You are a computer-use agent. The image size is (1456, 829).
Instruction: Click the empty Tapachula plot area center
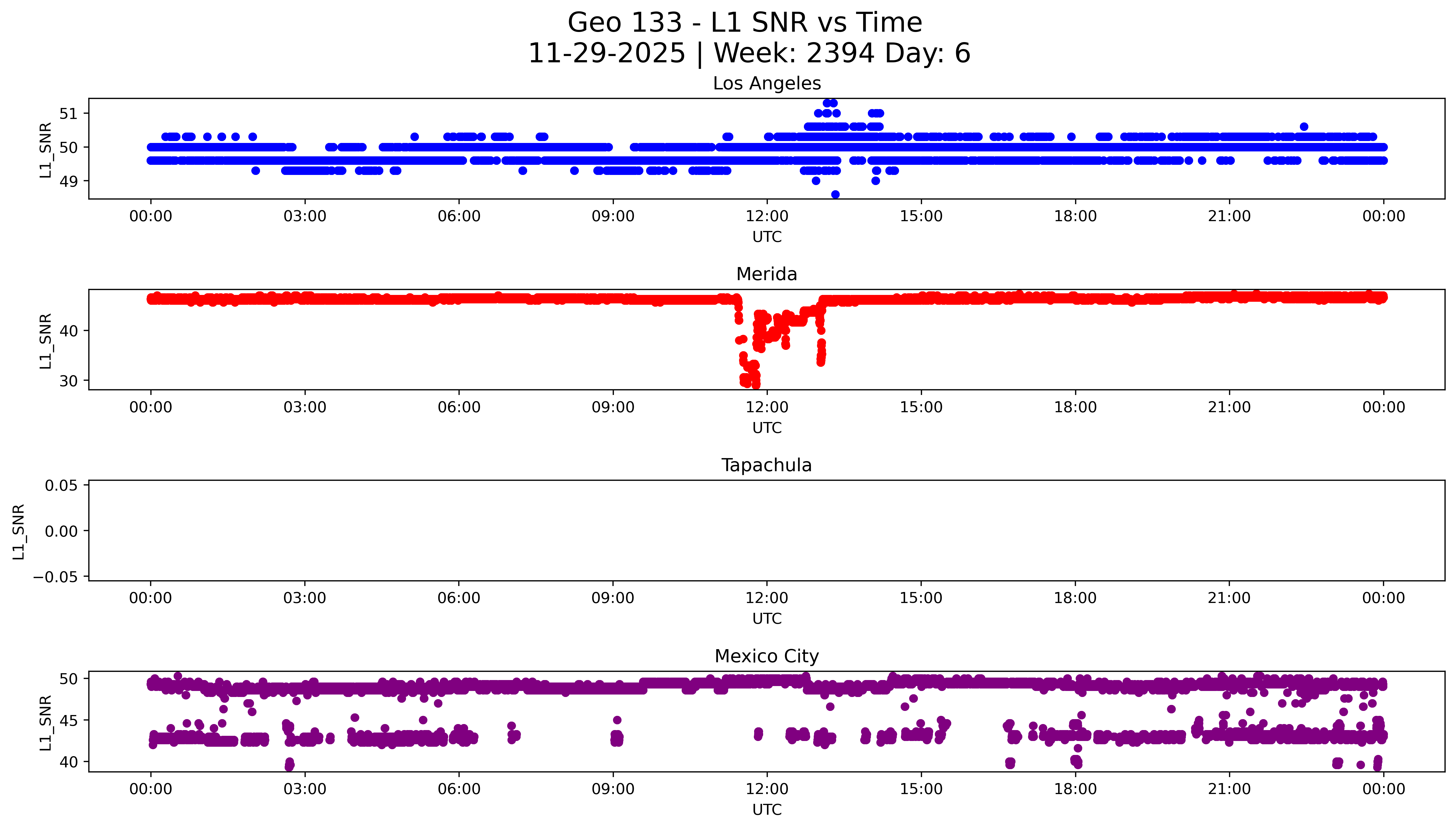[766, 531]
